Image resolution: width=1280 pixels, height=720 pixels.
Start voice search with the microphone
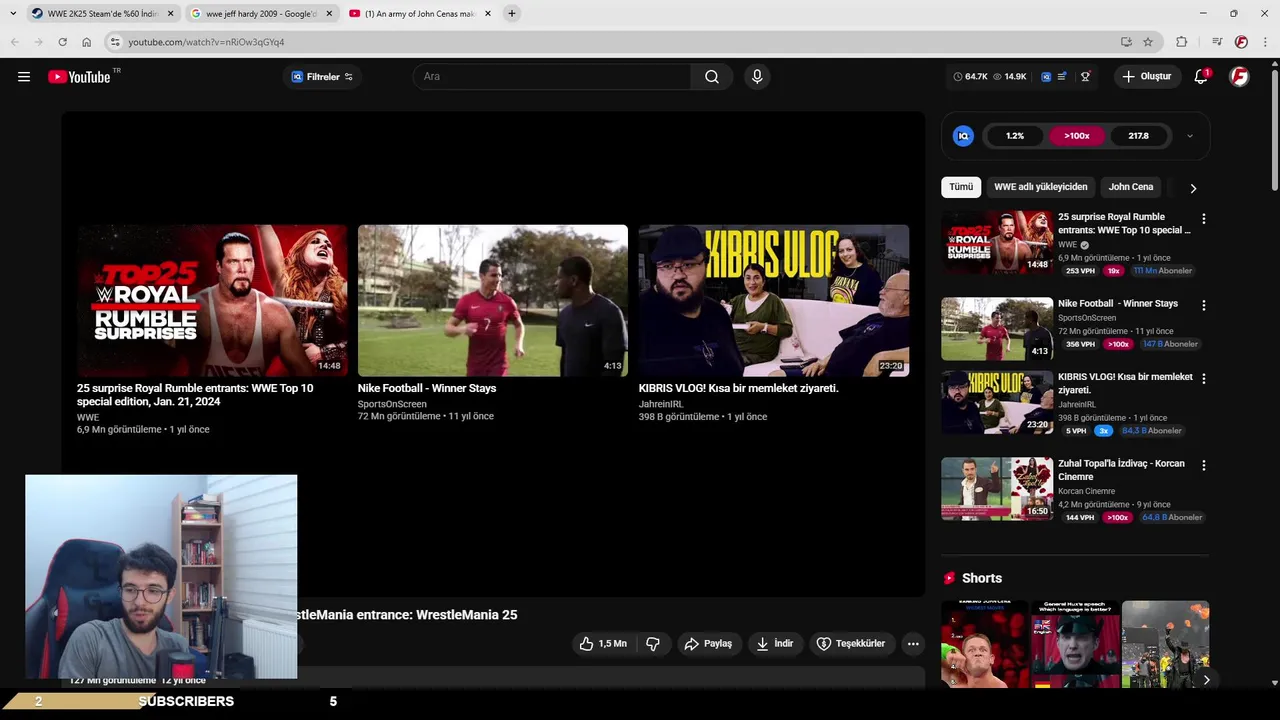[x=757, y=77]
